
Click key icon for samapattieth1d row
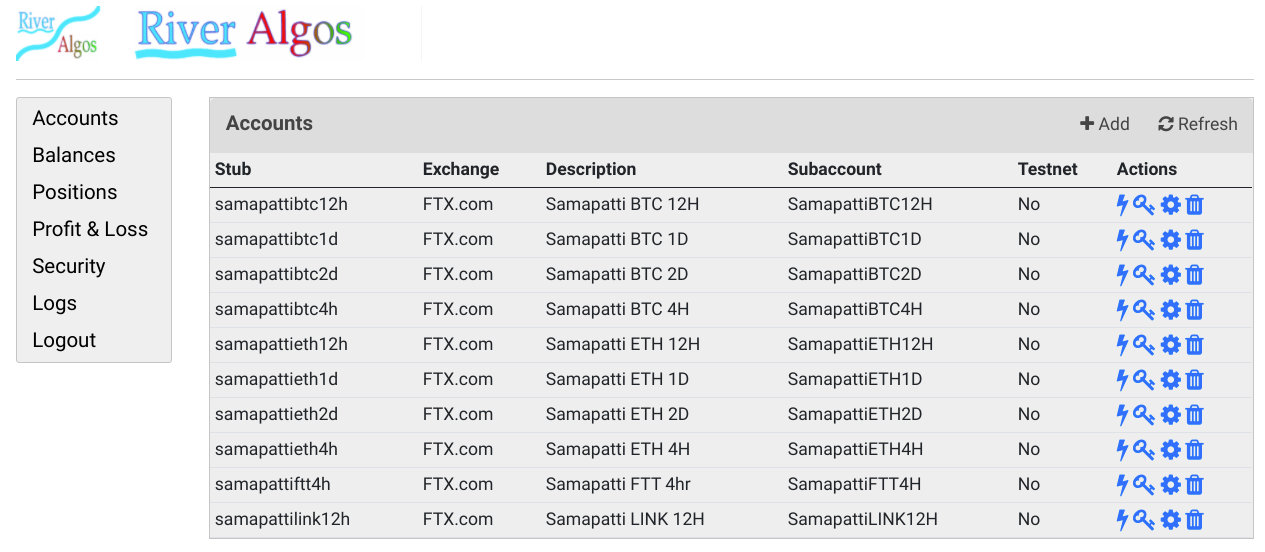pos(1144,380)
